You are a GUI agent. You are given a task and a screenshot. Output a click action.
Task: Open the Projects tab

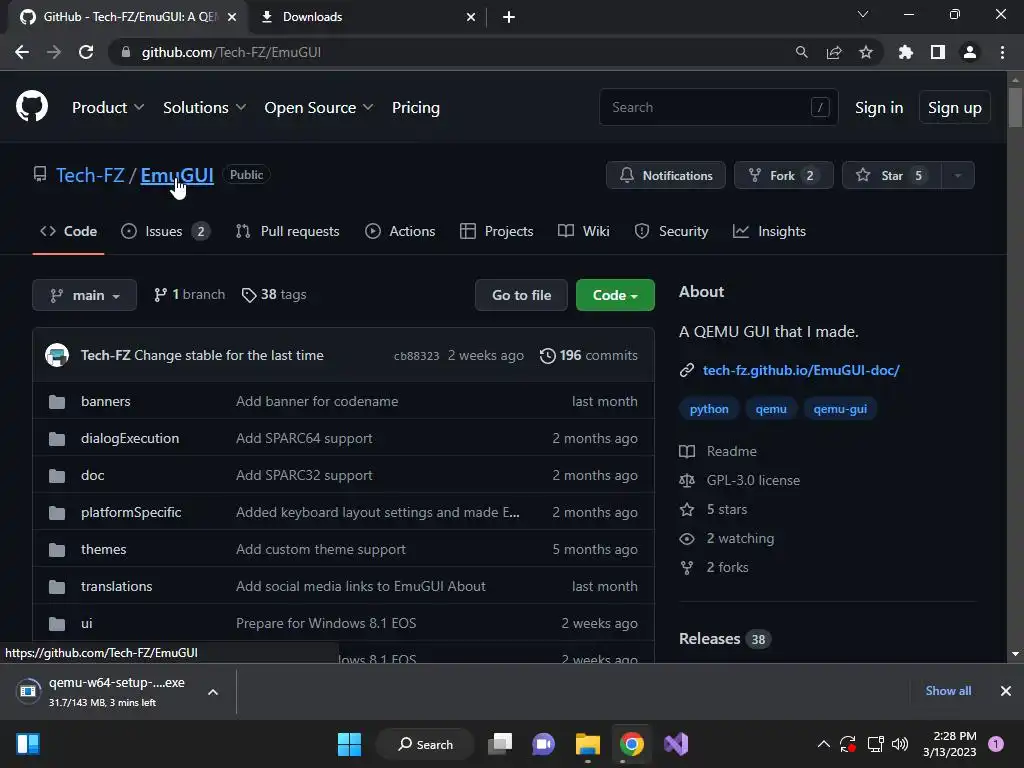[x=497, y=231]
